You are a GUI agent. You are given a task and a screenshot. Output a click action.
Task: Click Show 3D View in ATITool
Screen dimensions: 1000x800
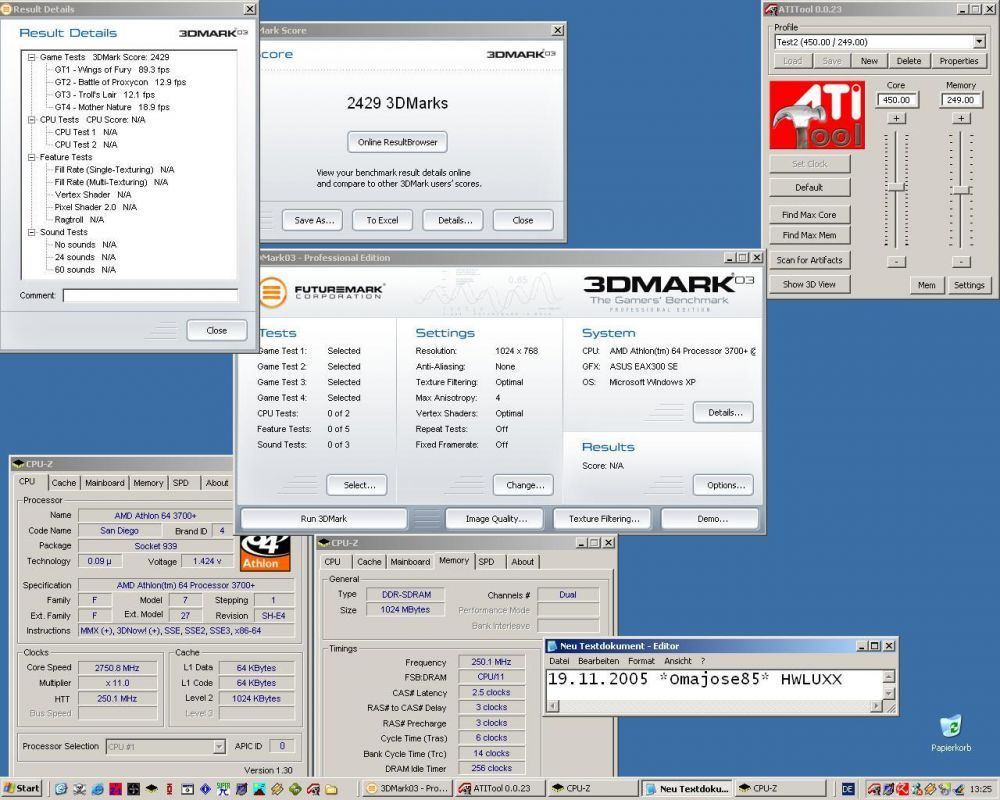pyautogui.click(x=809, y=285)
